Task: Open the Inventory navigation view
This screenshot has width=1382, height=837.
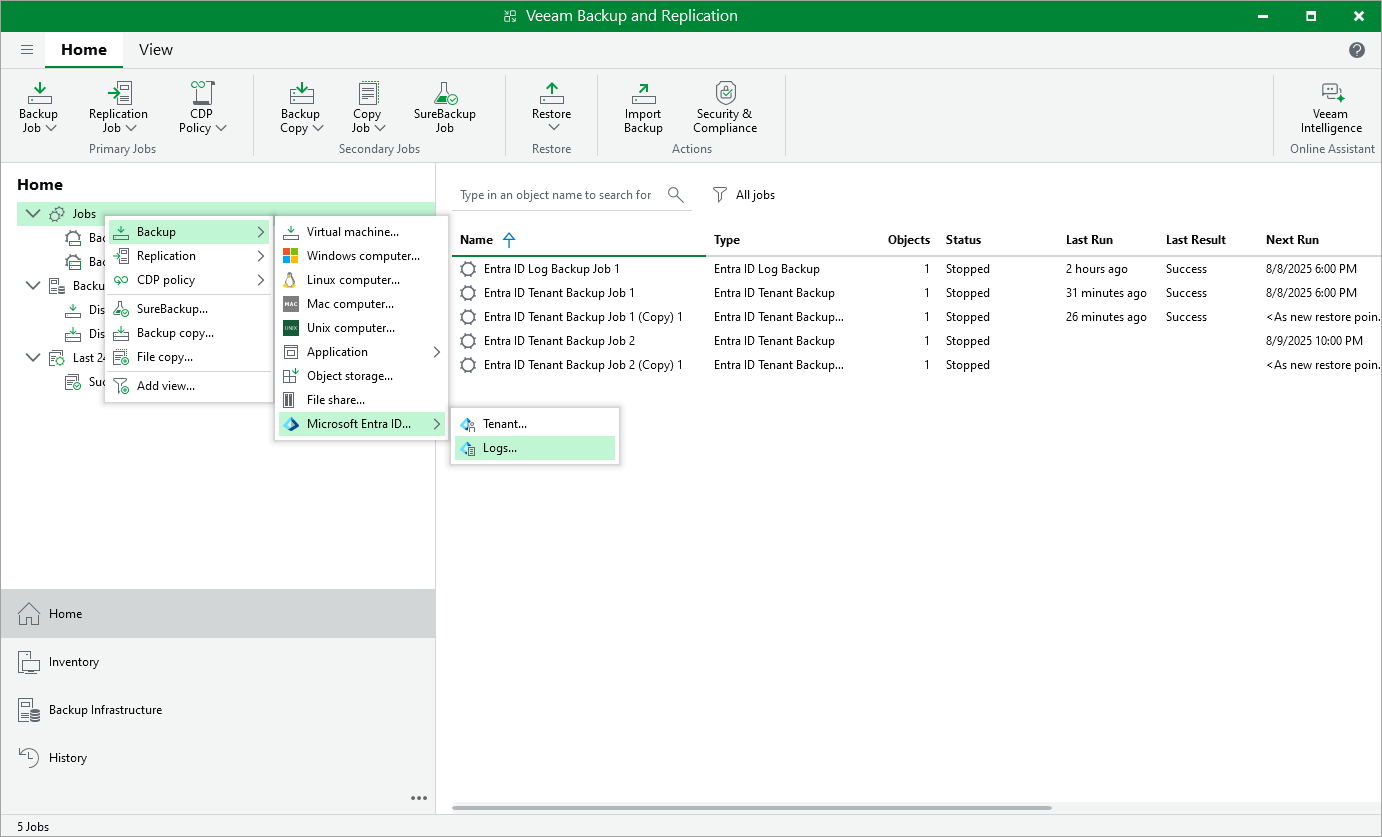Action: point(218,662)
